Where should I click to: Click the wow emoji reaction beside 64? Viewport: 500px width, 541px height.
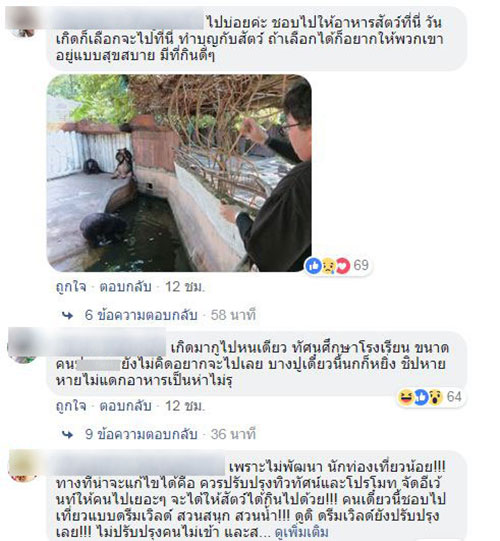(436, 397)
